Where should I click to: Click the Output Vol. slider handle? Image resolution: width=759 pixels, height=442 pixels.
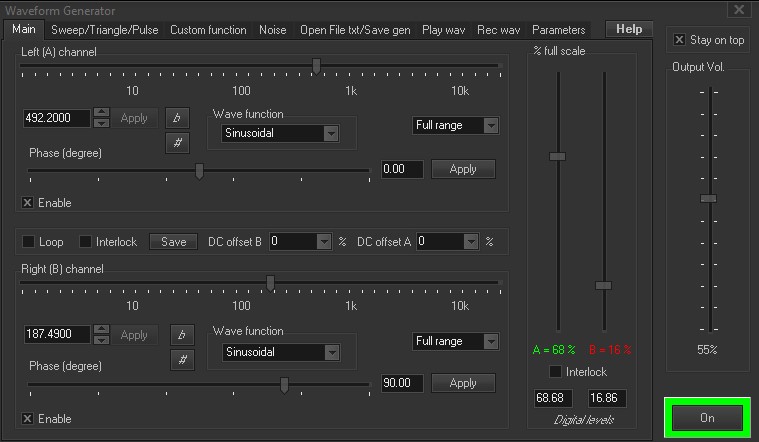[708, 198]
